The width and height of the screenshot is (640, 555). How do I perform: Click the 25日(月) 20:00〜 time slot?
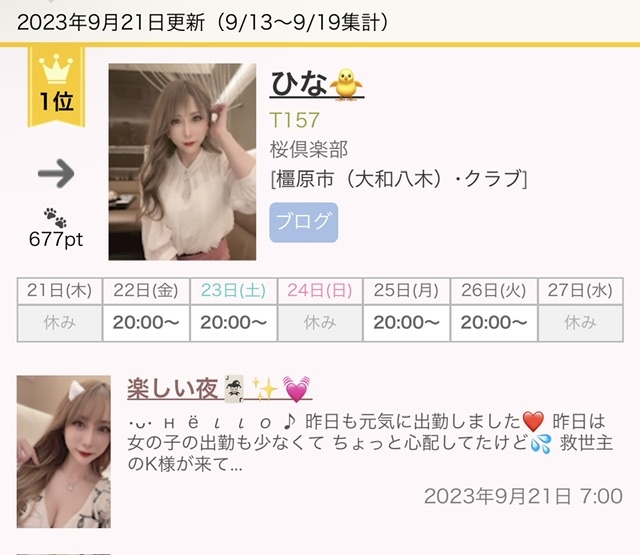pyautogui.click(x=407, y=323)
